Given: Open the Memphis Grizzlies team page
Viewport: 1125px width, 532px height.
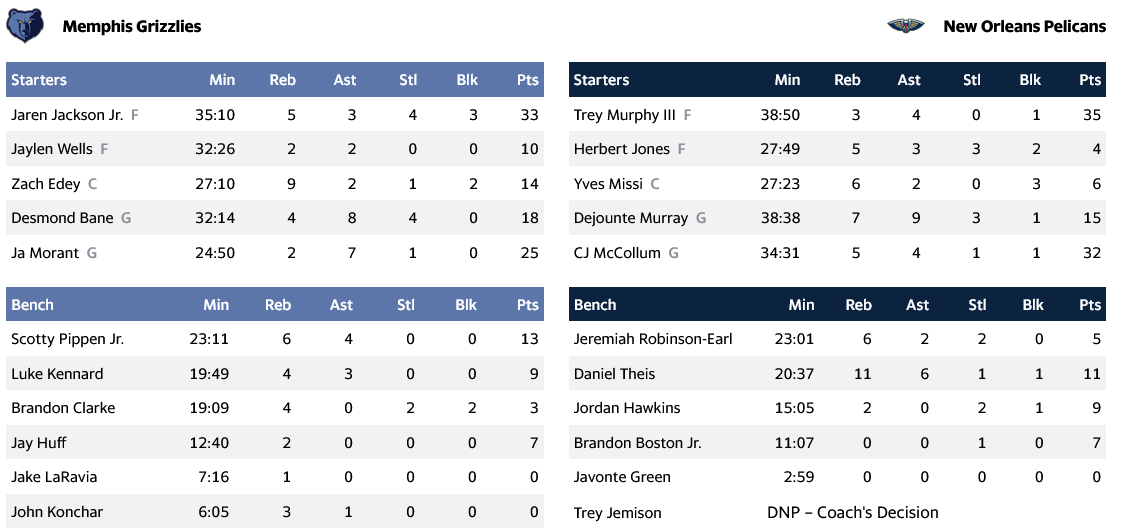Looking at the screenshot, I should click(131, 27).
